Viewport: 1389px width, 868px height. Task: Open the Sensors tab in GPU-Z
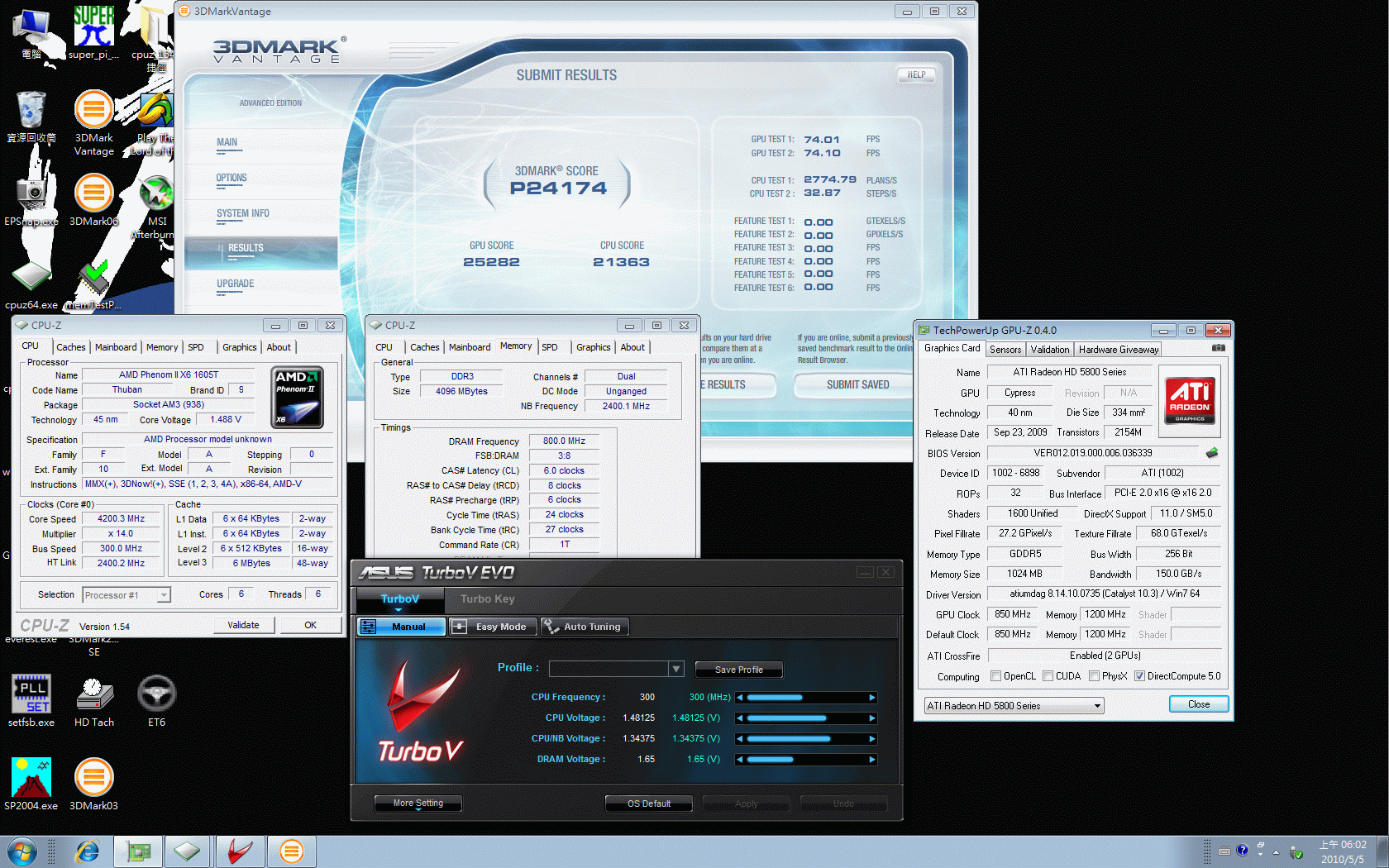click(1005, 350)
